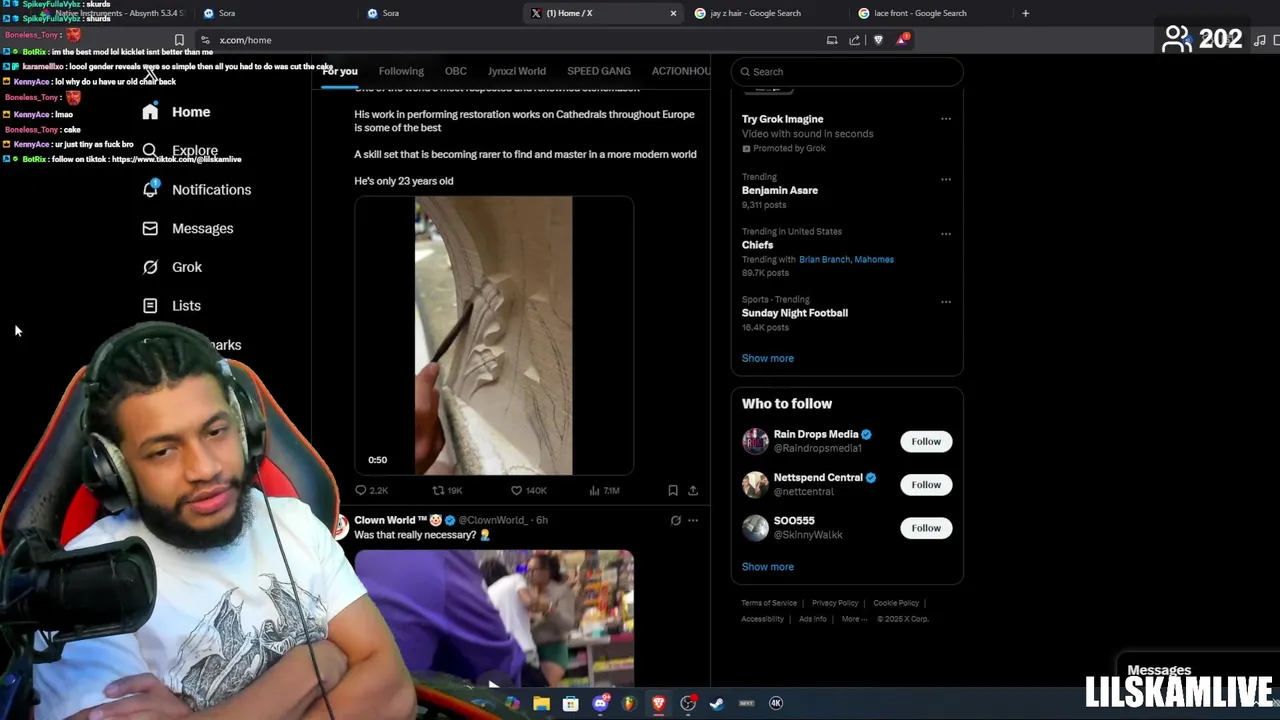Open Privacy Policy footer link
Viewport: 1280px width, 720px height.
point(835,603)
